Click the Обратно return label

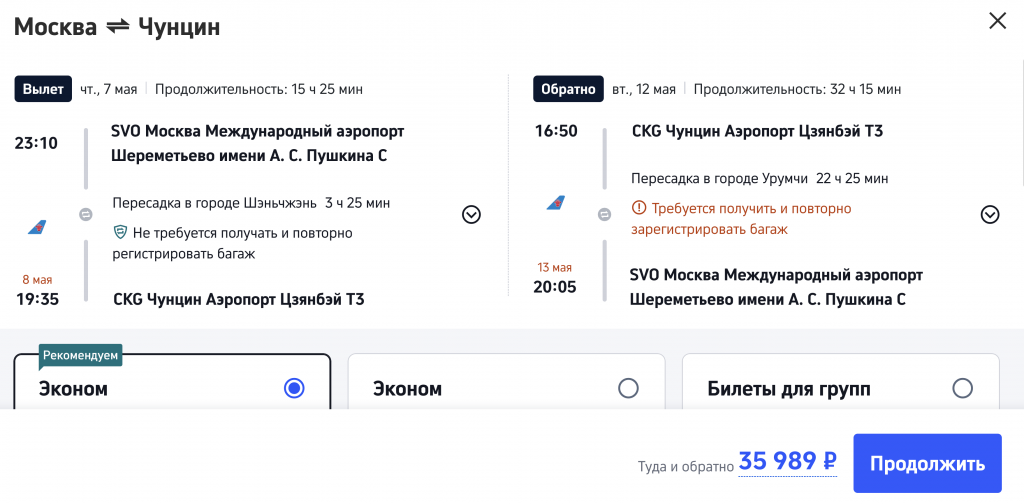pyautogui.click(x=568, y=89)
